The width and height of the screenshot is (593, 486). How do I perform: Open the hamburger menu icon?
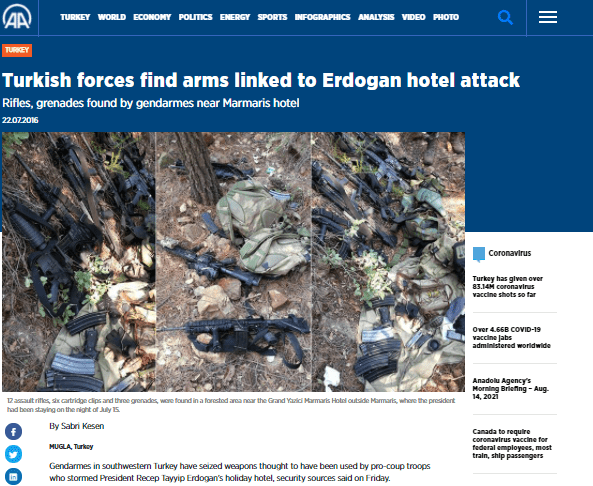pyautogui.click(x=548, y=17)
